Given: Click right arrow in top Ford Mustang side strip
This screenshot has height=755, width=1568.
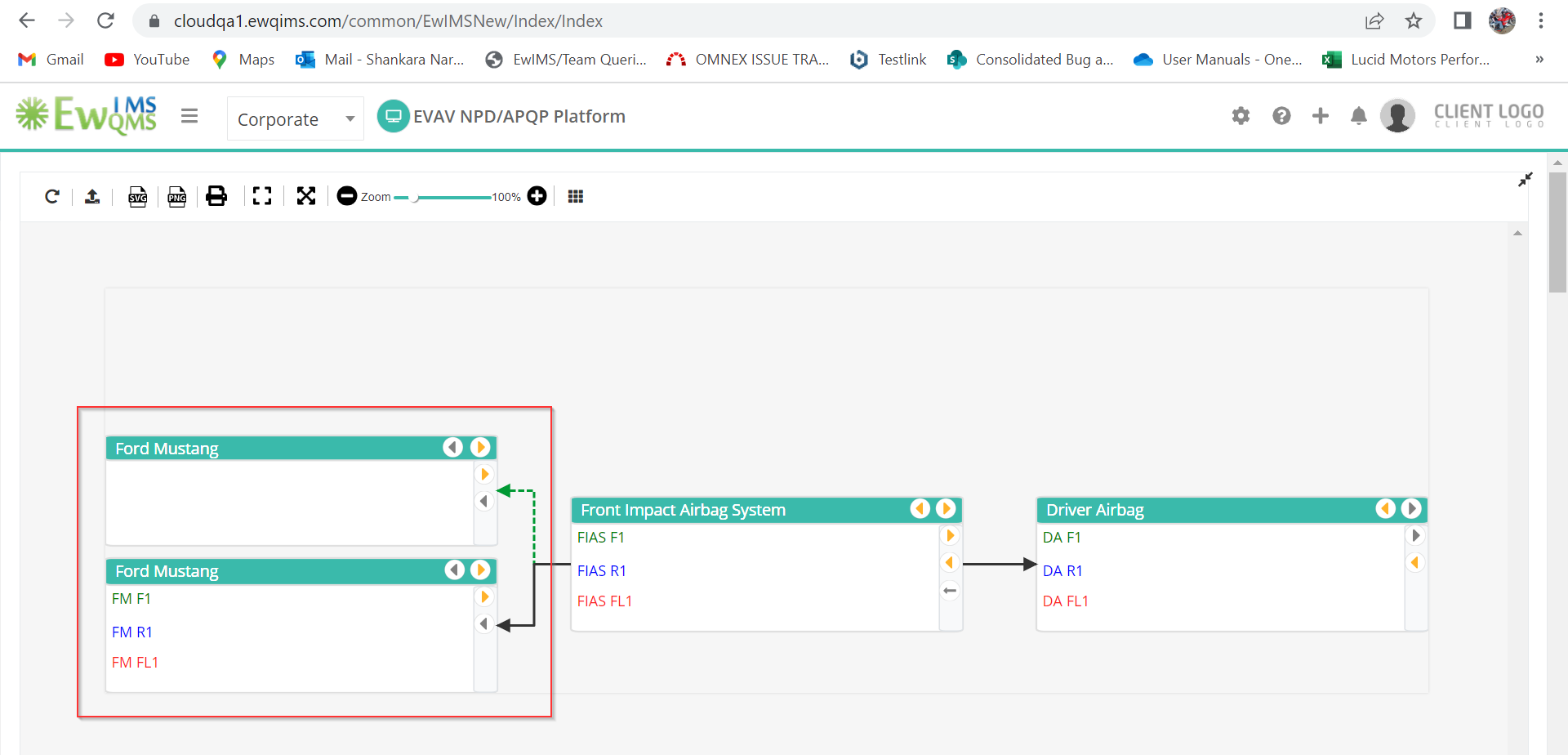Looking at the screenshot, I should (485, 475).
